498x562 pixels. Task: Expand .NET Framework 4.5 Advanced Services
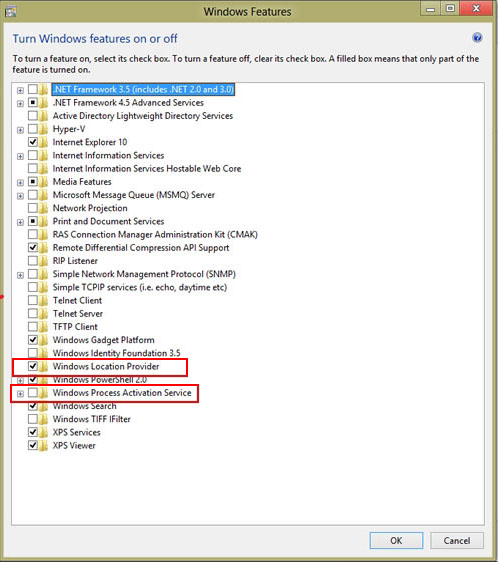20,104
